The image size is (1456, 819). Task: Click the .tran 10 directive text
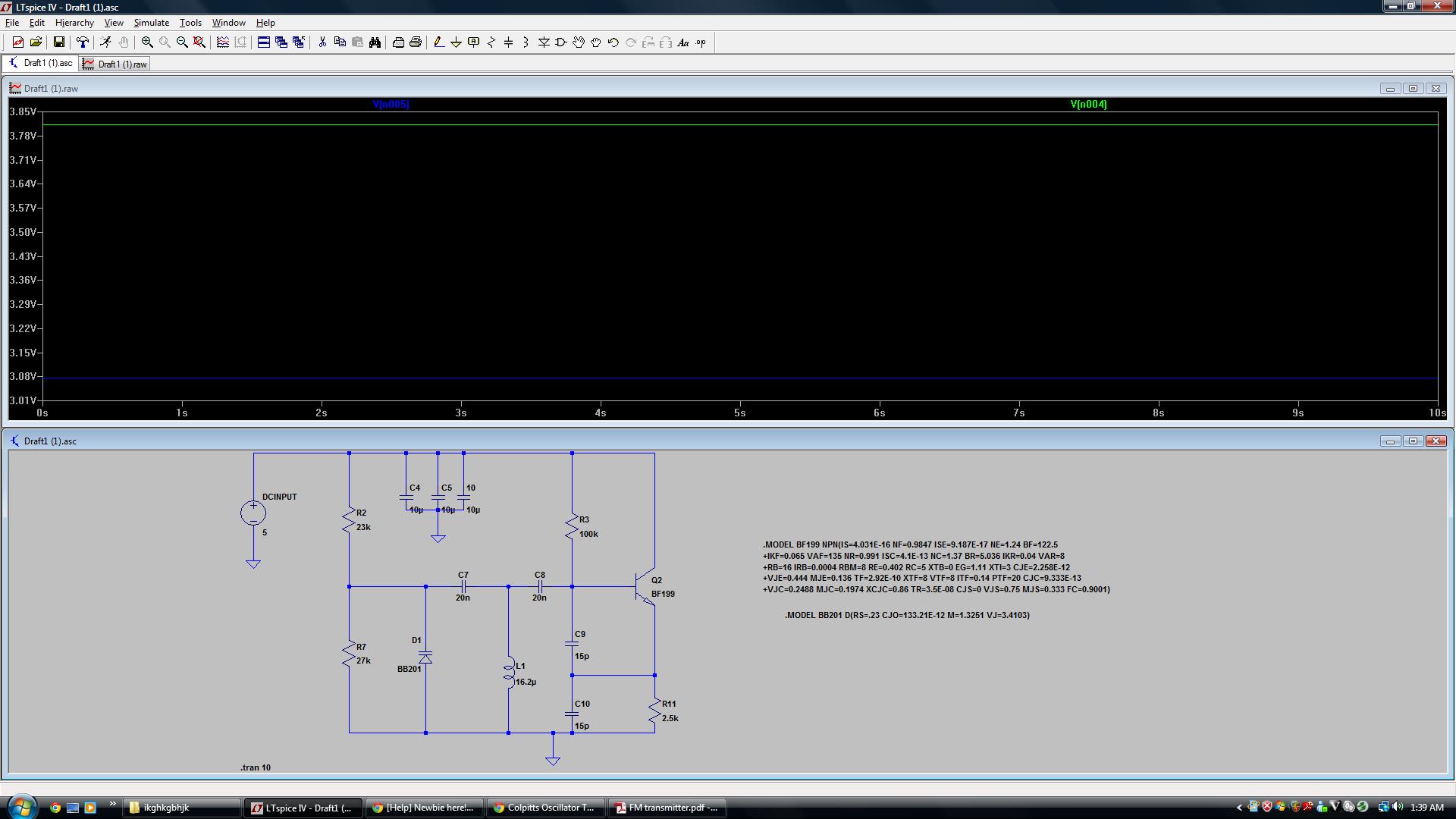[256, 767]
